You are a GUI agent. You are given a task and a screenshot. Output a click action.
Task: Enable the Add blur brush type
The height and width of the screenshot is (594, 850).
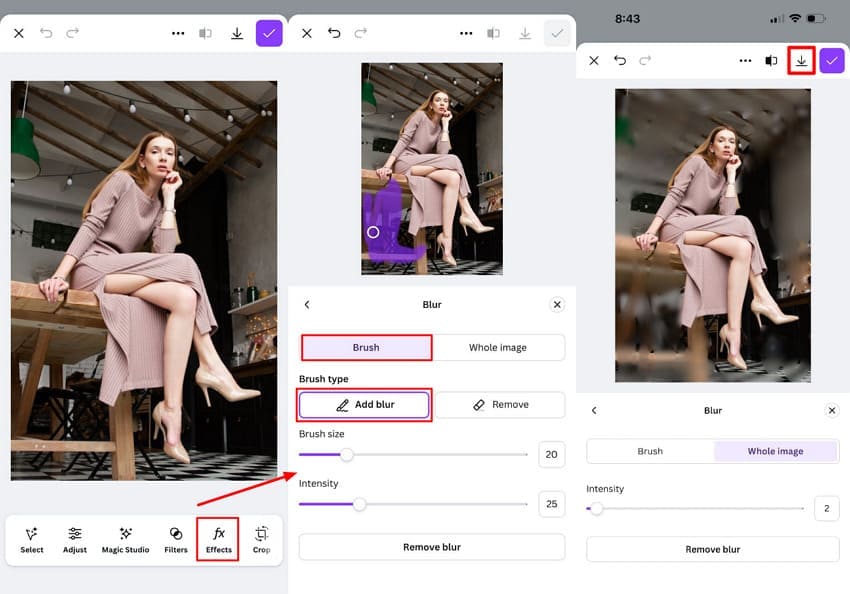click(364, 404)
